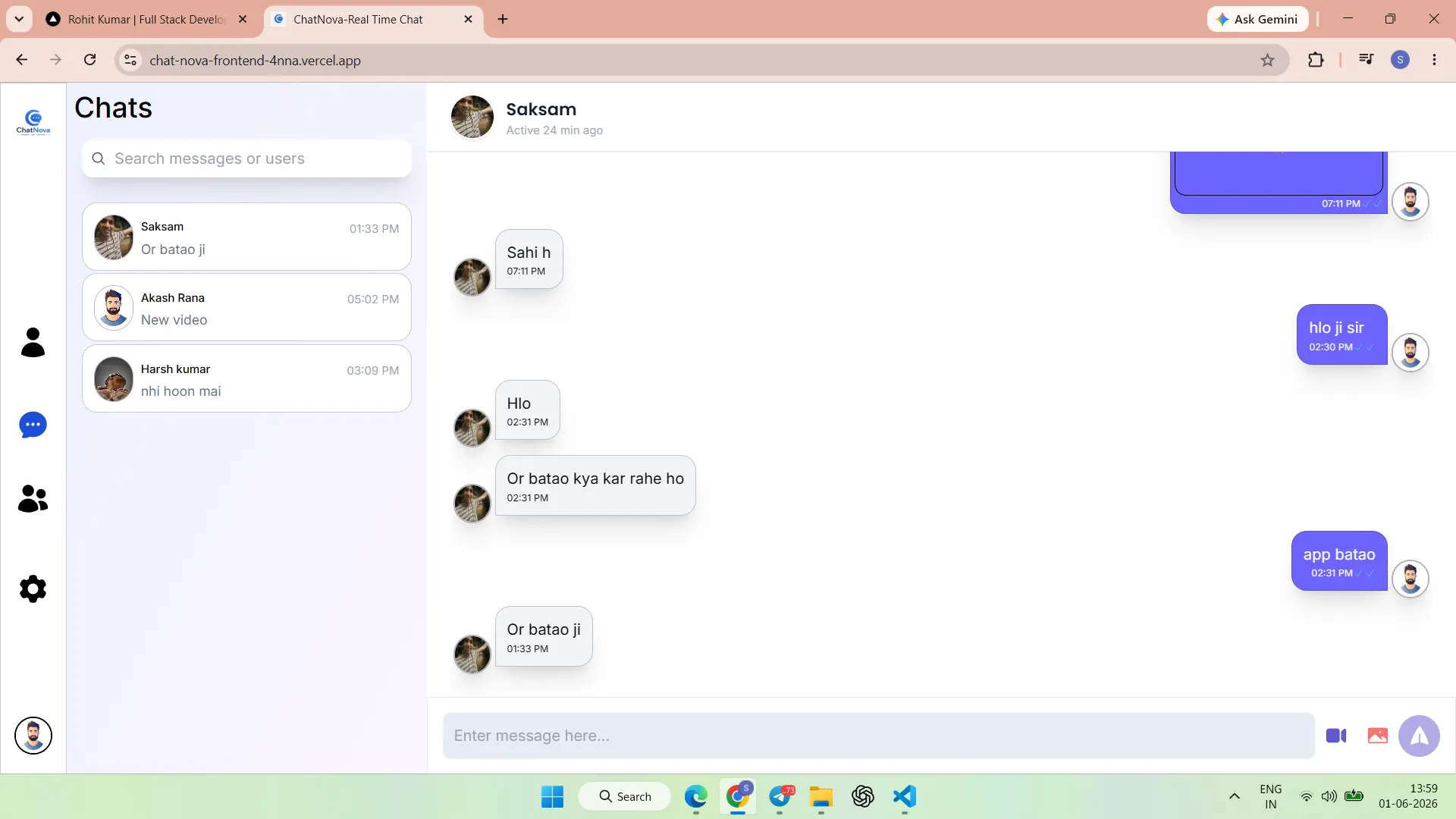
Task: Click 'nhi hoon mai' preview text
Action: pos(180,391)
